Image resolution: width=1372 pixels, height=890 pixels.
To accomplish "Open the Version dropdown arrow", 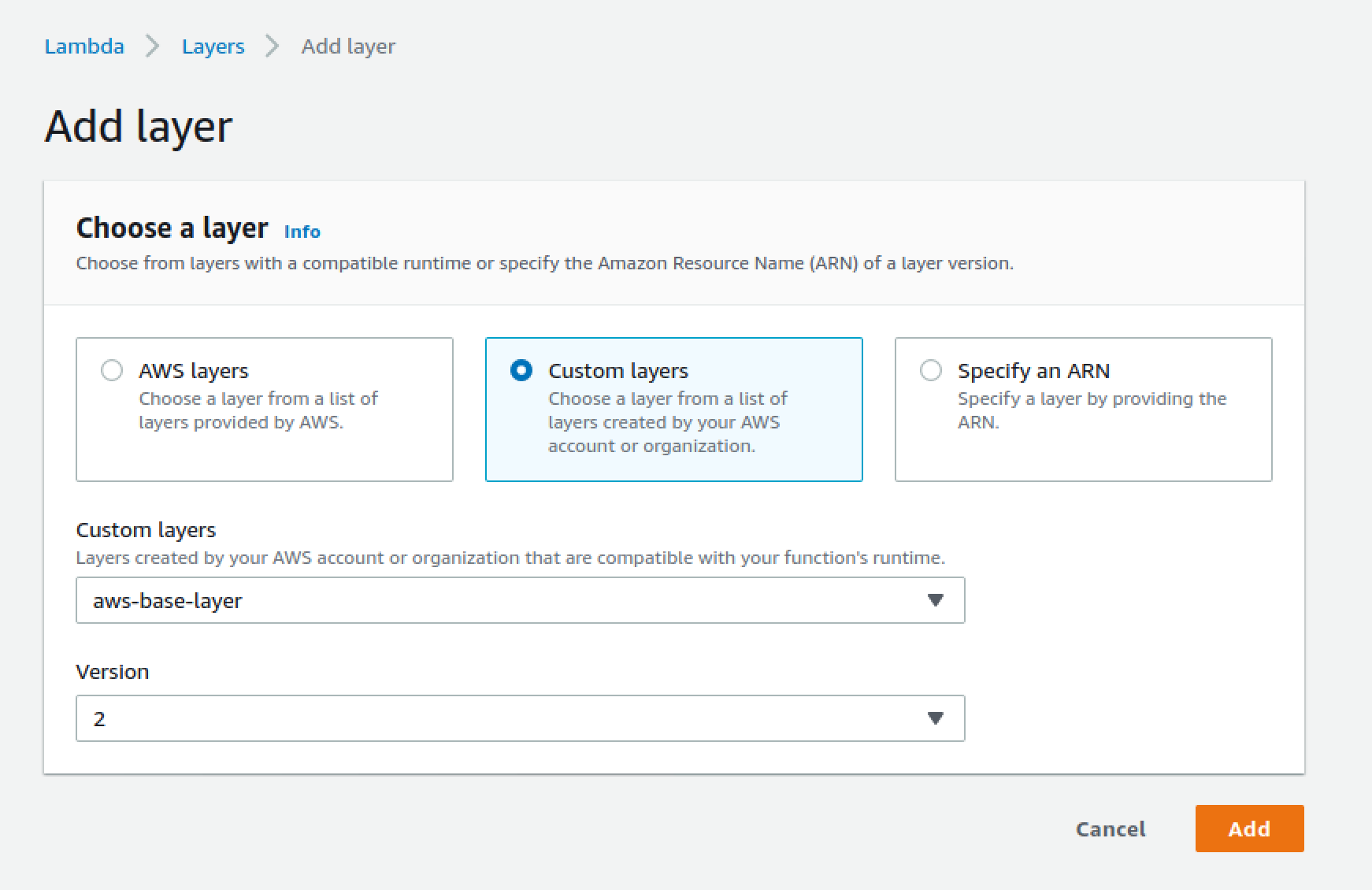I will [x=936, y=718].
